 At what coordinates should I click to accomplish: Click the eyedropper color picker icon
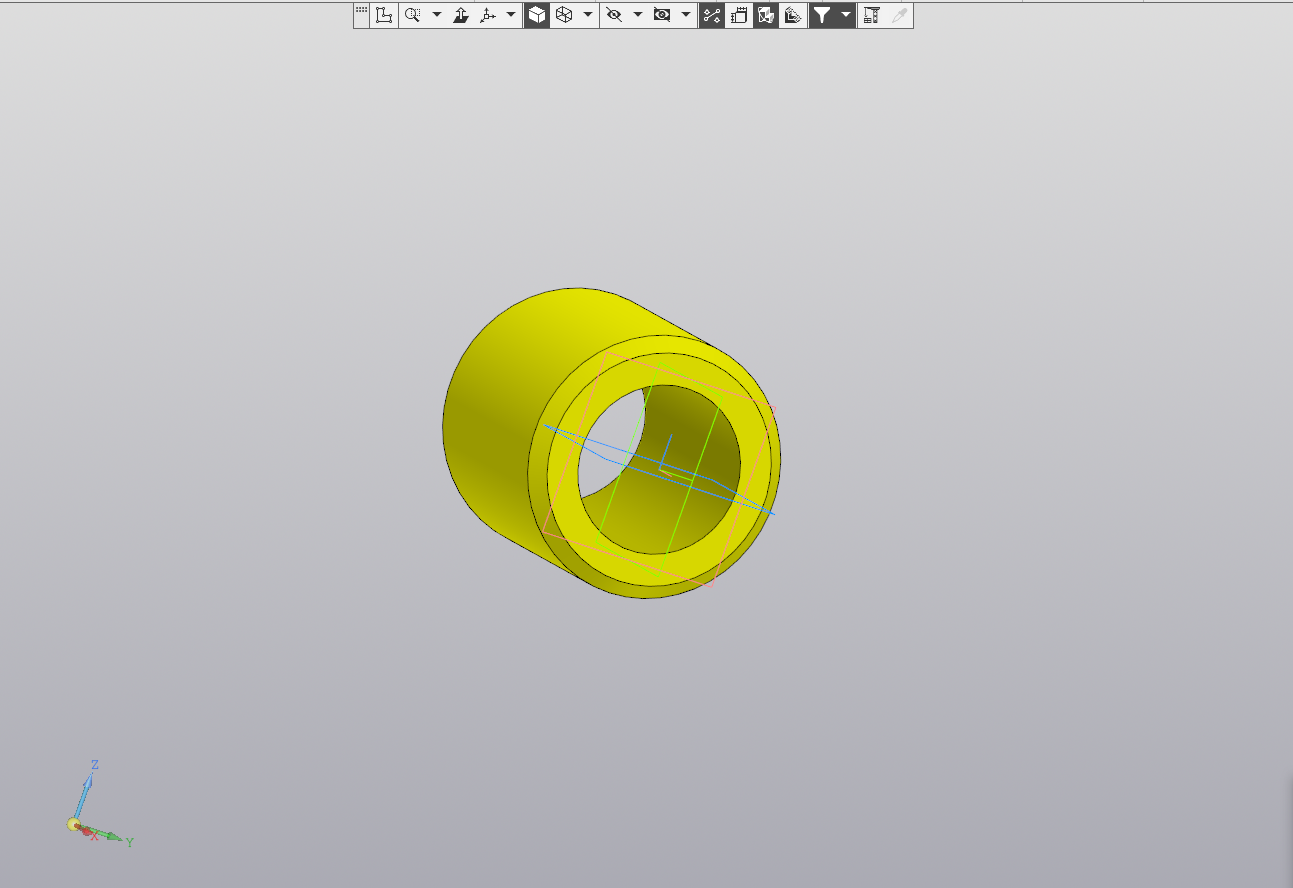point(899,15)
